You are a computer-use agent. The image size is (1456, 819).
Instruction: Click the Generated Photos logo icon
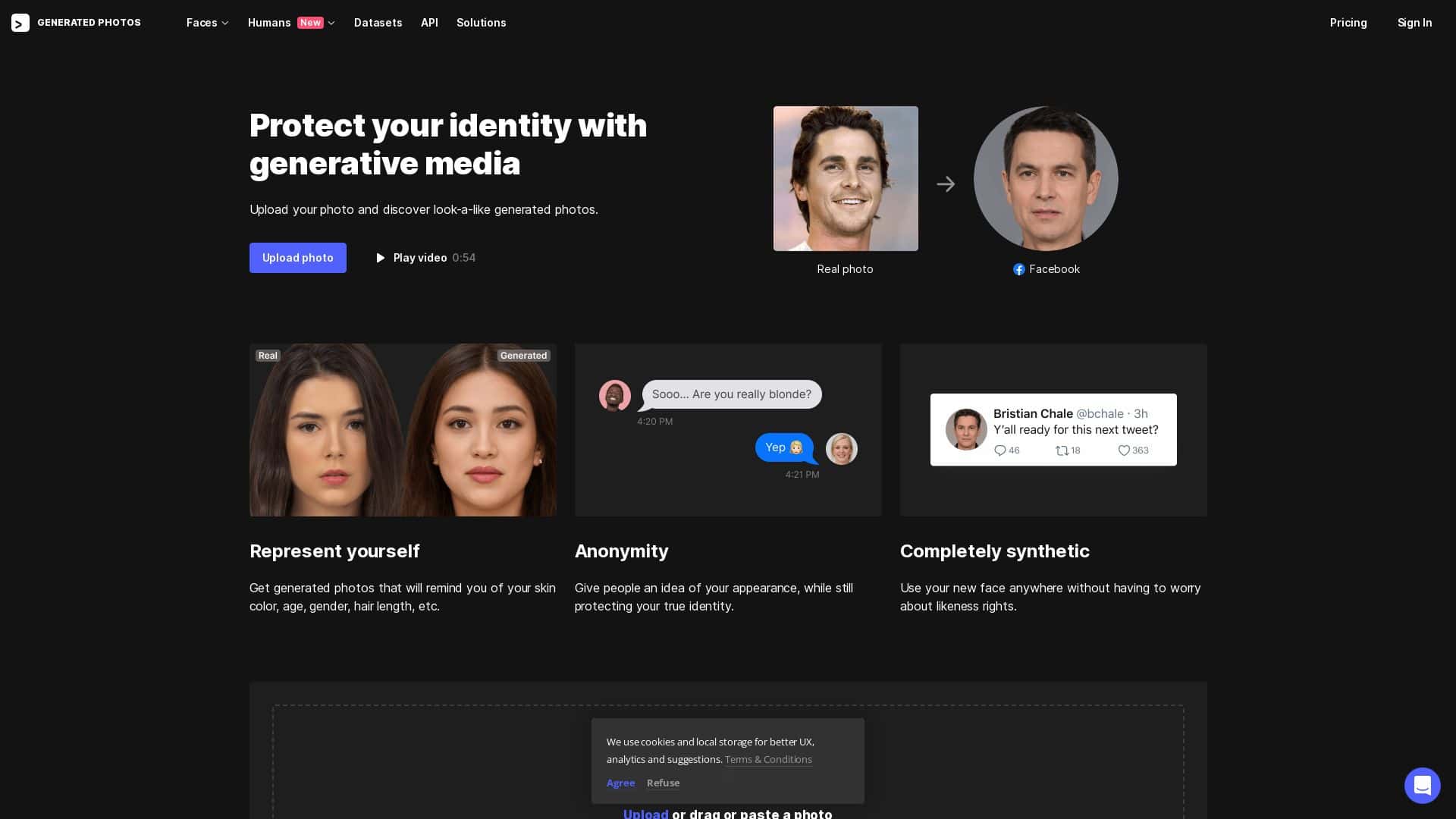point(20,23)
